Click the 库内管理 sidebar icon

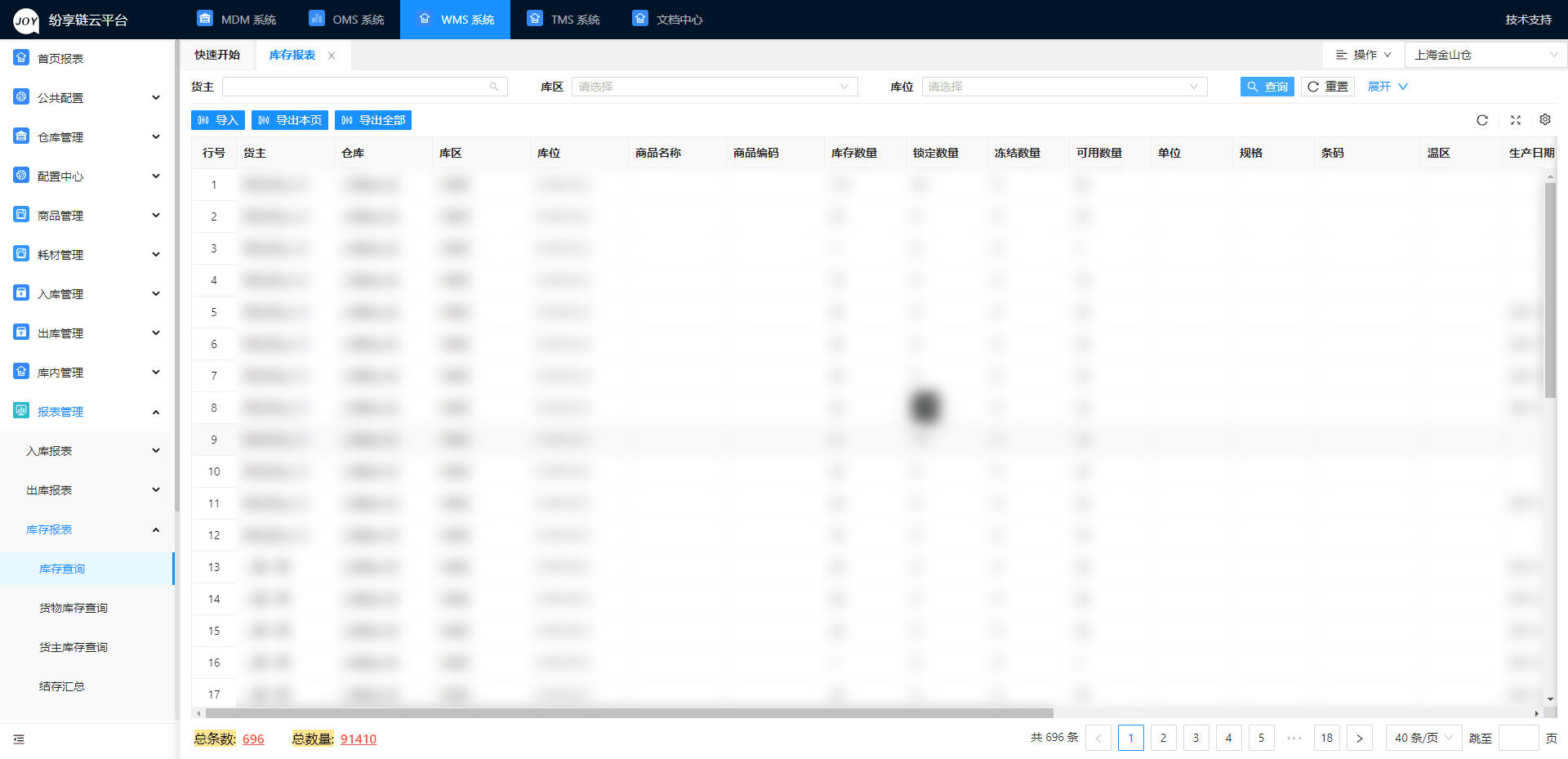pos(21,372)
